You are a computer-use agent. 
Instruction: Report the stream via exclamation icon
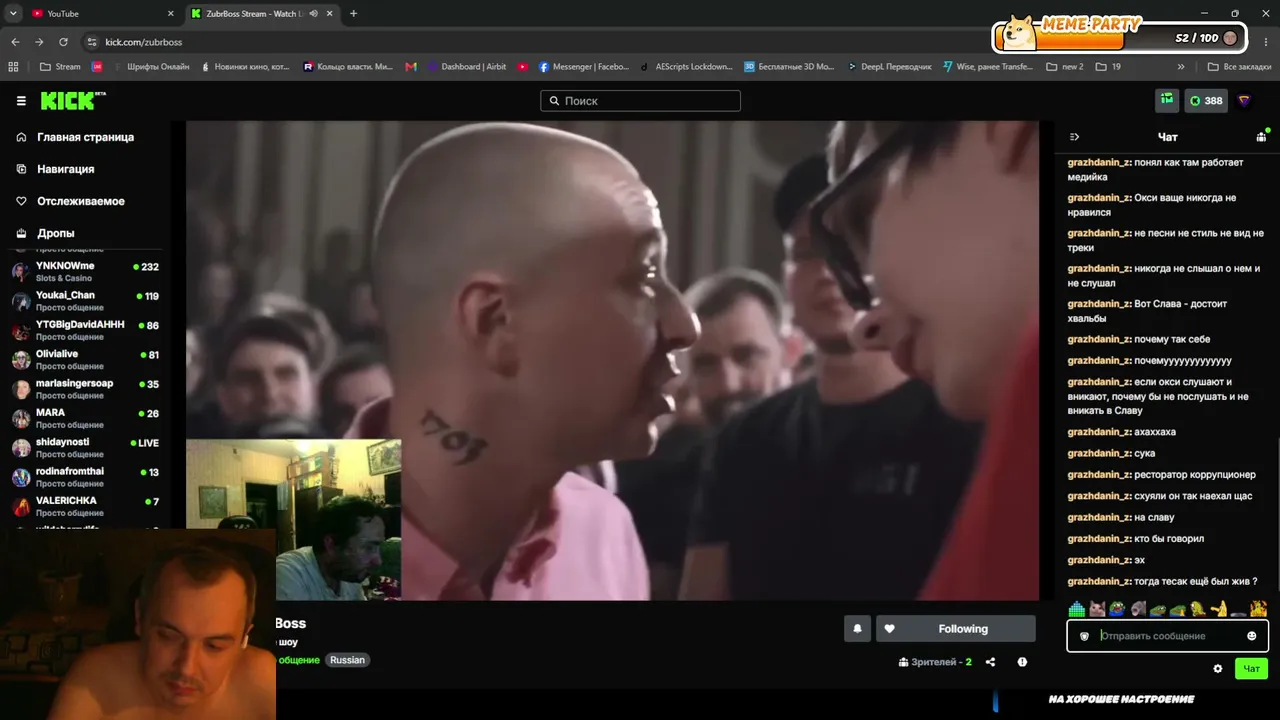point(1022,662)
